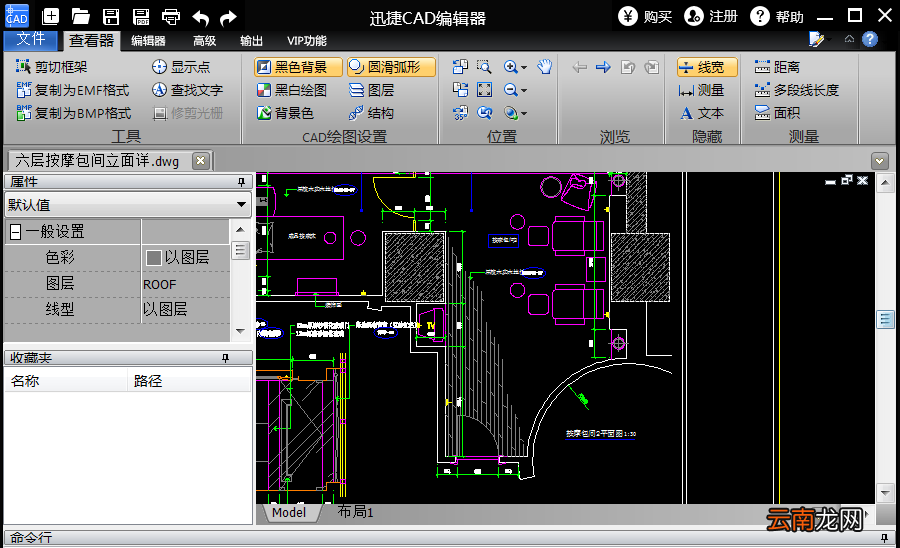Open zoom-in dropdown arrow

[523, 68]
